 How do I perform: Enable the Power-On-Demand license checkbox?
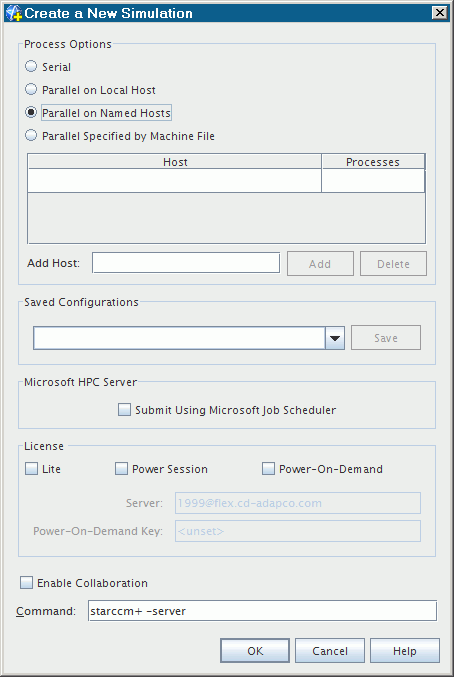(268, 469)
